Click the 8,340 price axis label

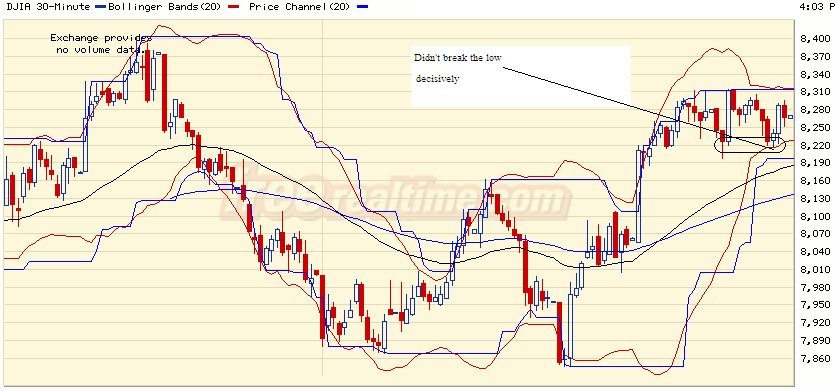pyautogui.click(x=815, y=74)
